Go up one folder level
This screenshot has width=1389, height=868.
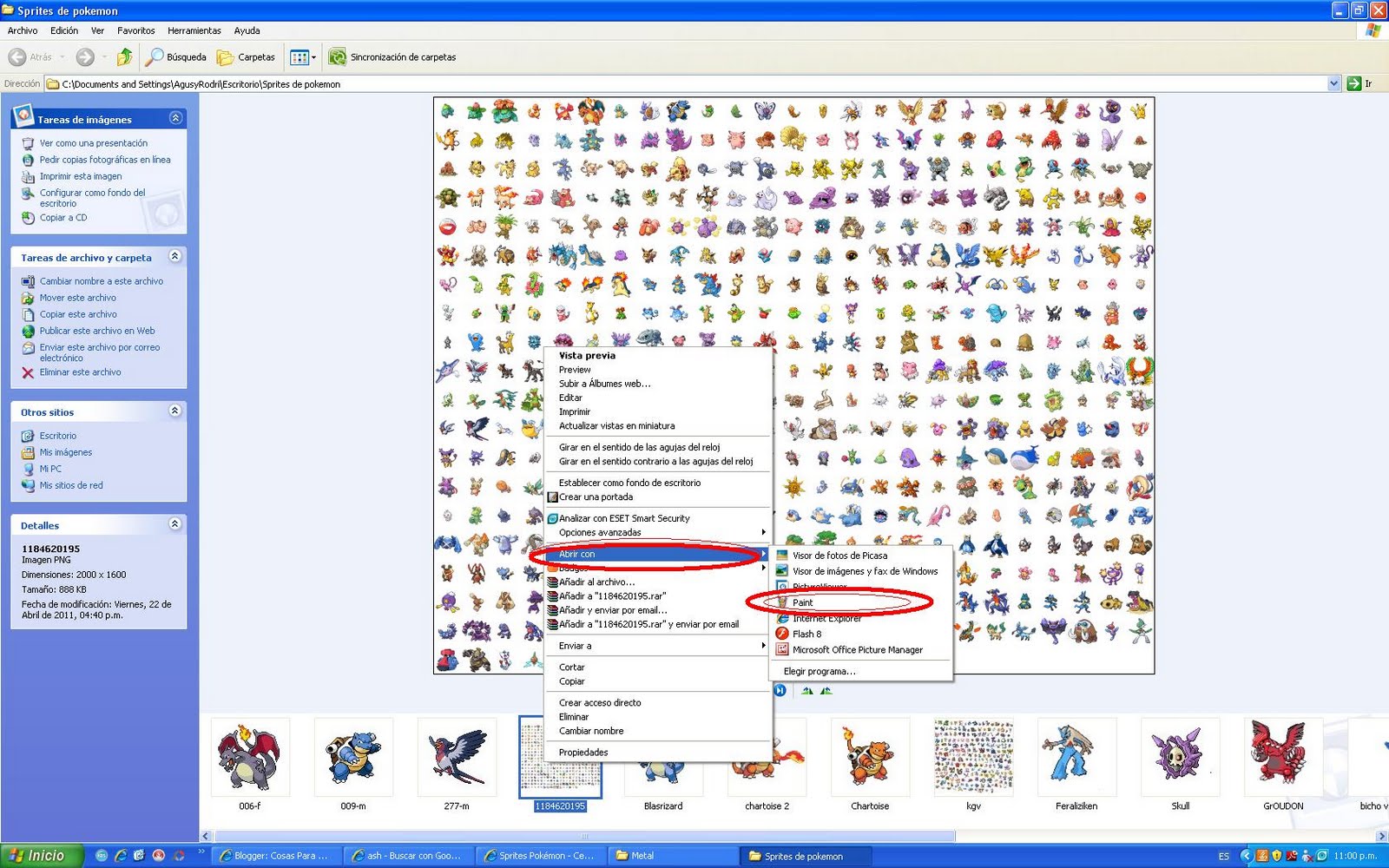(x=125, y=57)
